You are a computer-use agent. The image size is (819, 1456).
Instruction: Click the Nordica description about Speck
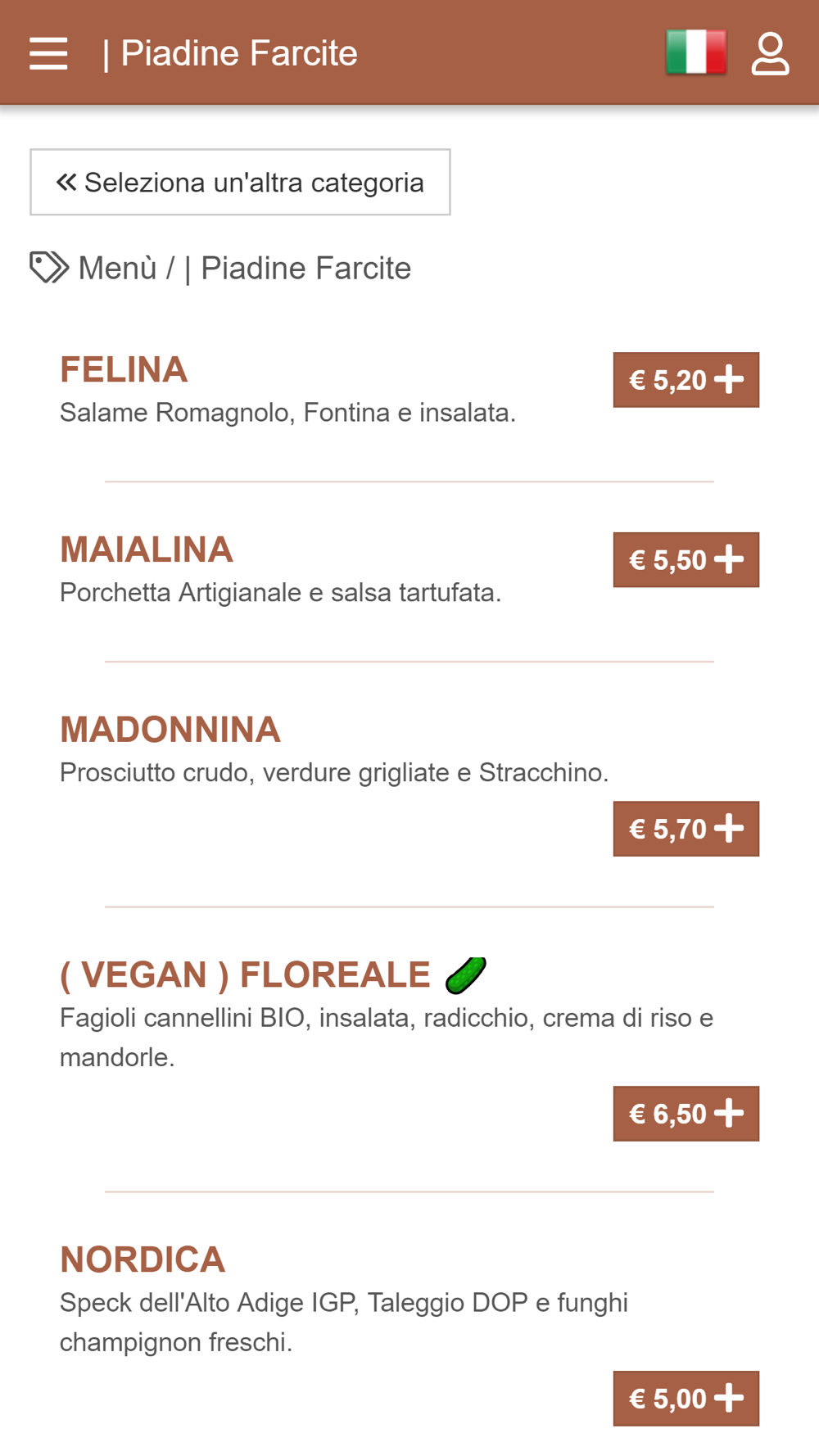tap(344, 1323)
